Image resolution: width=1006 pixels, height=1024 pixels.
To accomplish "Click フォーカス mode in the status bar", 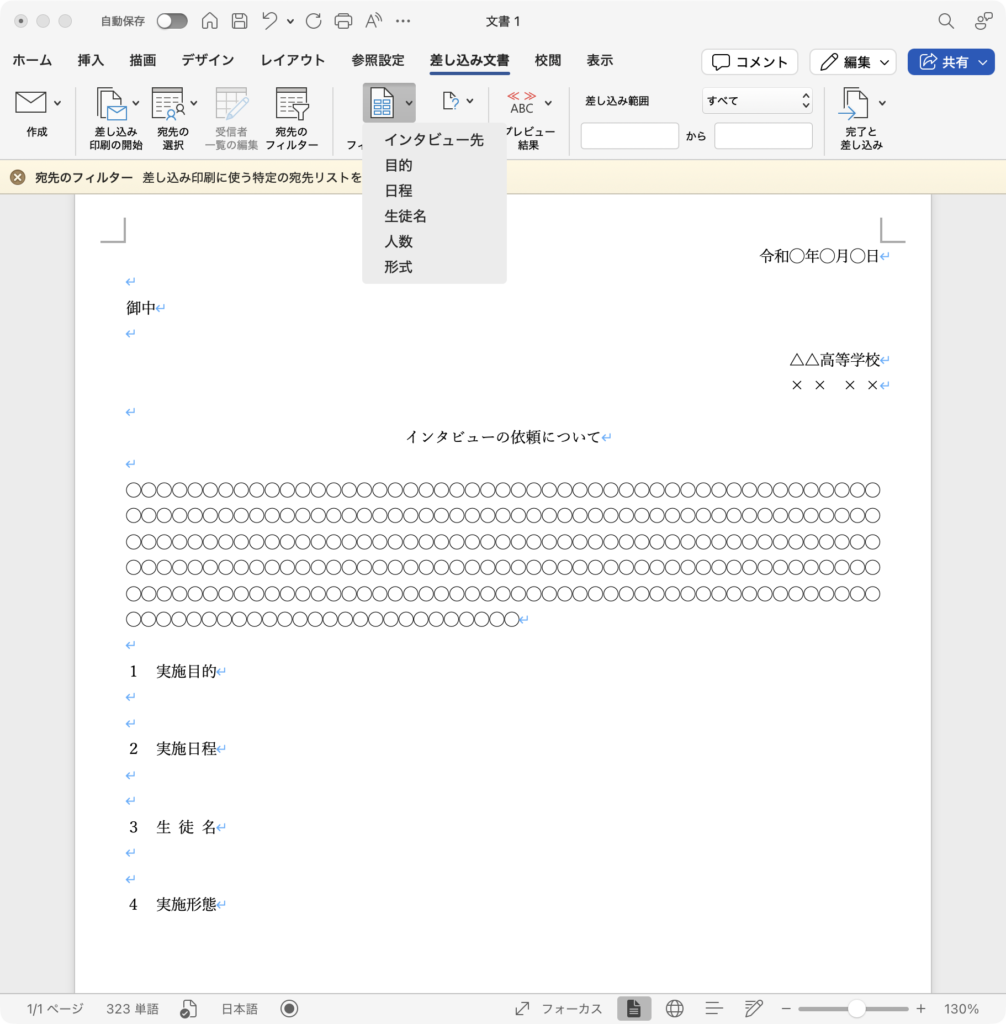I will [558, 1008].
